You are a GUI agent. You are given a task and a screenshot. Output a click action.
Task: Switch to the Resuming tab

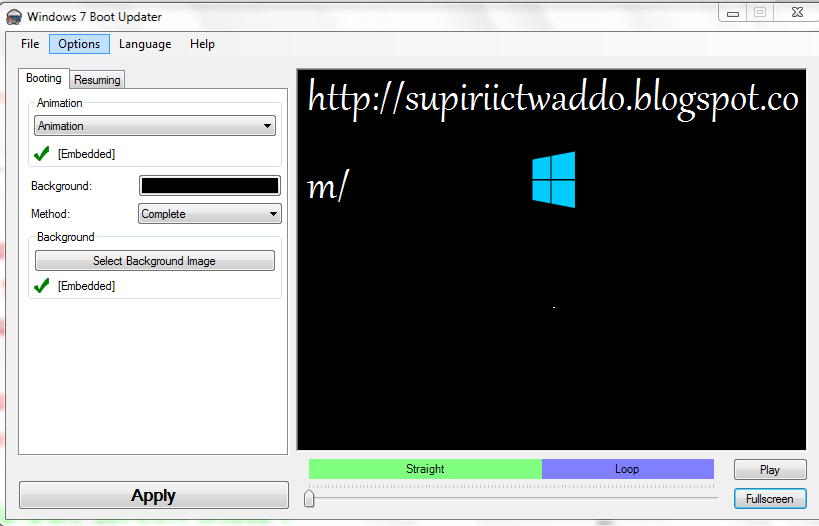click(97, 80)
